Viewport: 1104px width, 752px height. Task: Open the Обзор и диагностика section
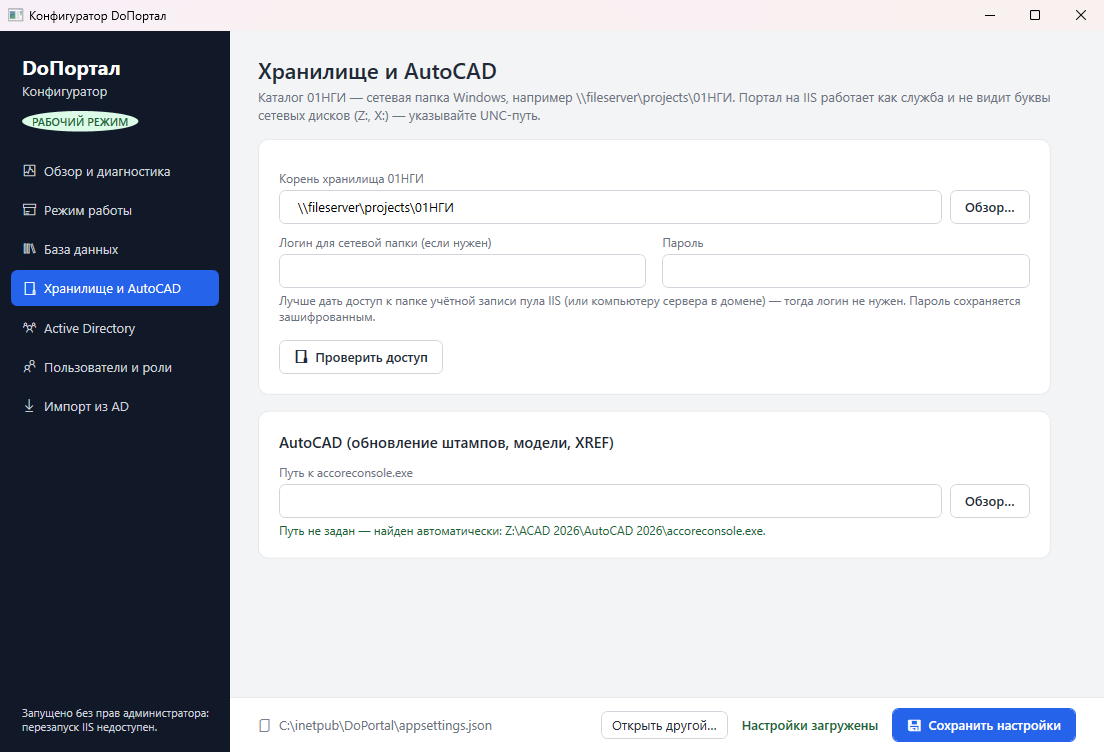click(115, 171)
